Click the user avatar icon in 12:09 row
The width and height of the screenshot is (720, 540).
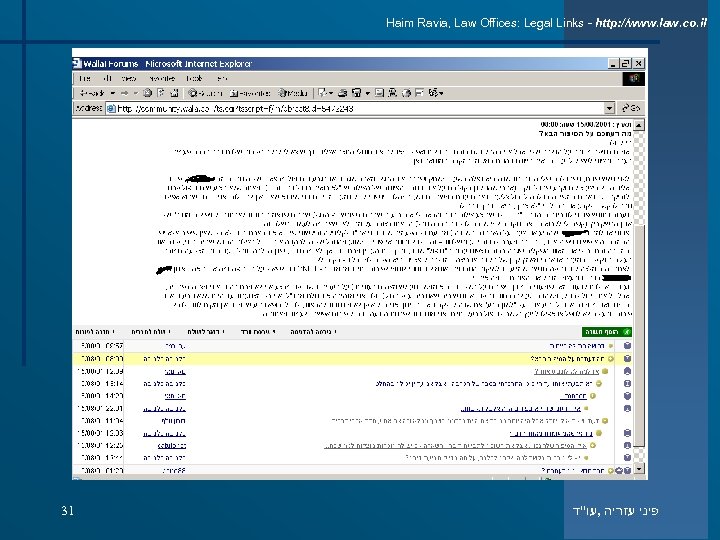pos(627,371)
